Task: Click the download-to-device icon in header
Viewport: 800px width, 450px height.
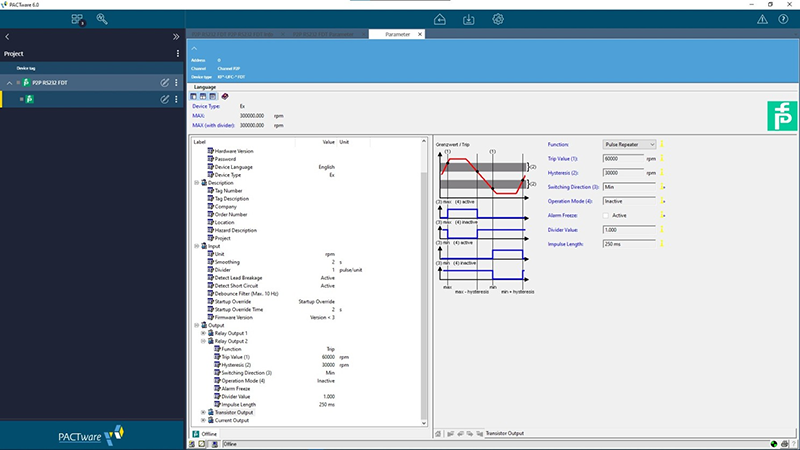Action: (x=468, y=19)
